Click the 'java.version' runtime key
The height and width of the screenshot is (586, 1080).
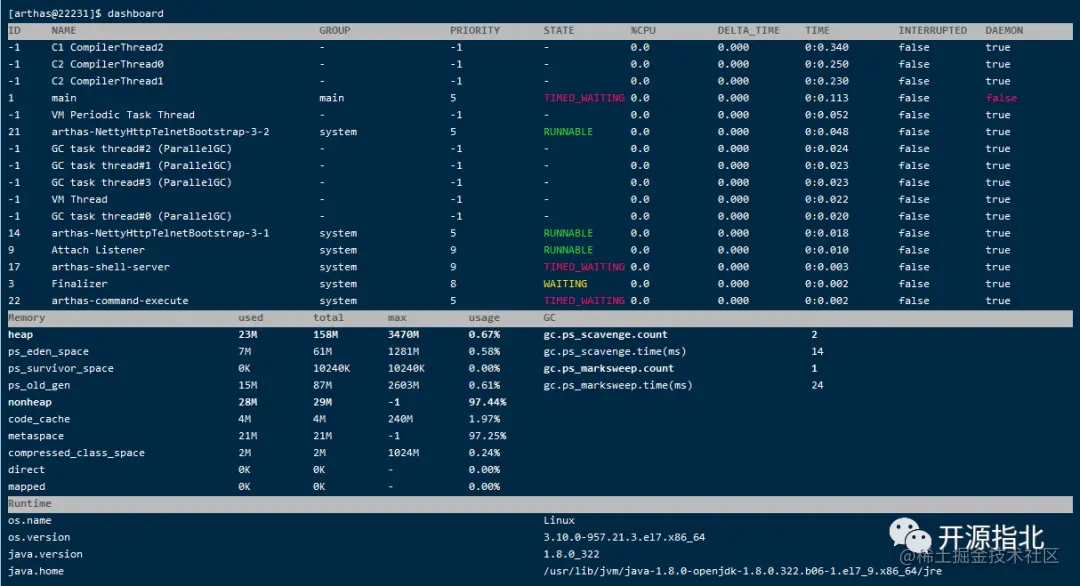tap(45, 554)
